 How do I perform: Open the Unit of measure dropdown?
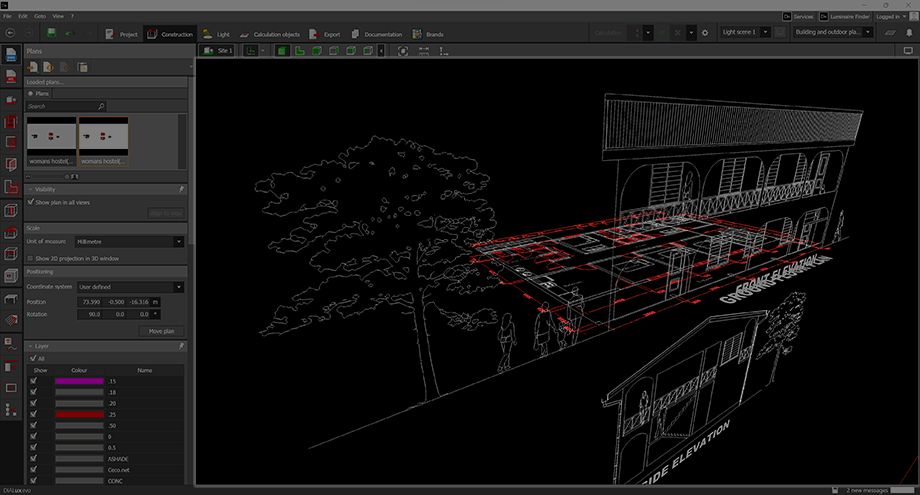tap(130, 241)
